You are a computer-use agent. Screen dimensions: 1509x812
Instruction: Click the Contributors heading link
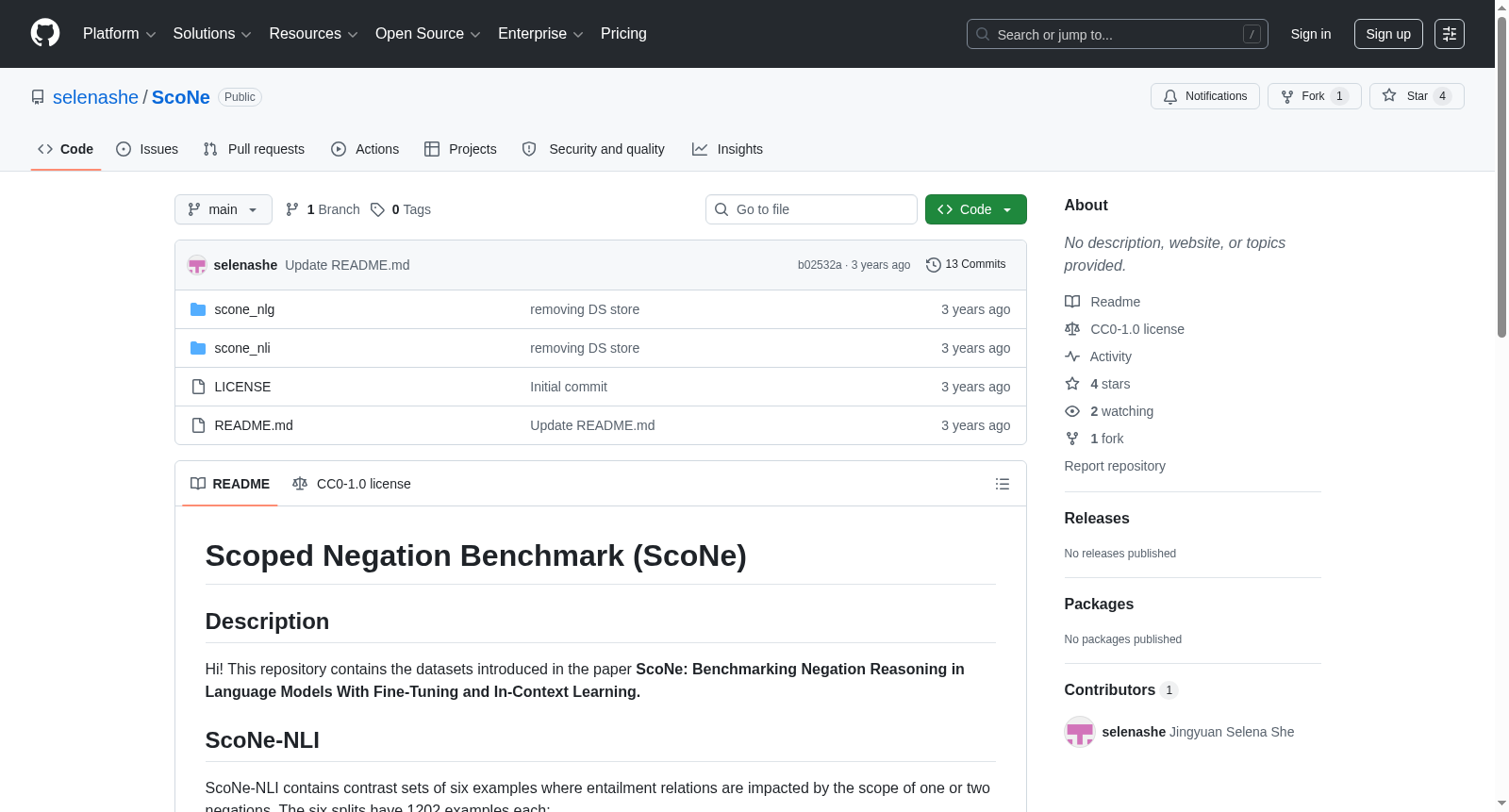click(1120, 690)
